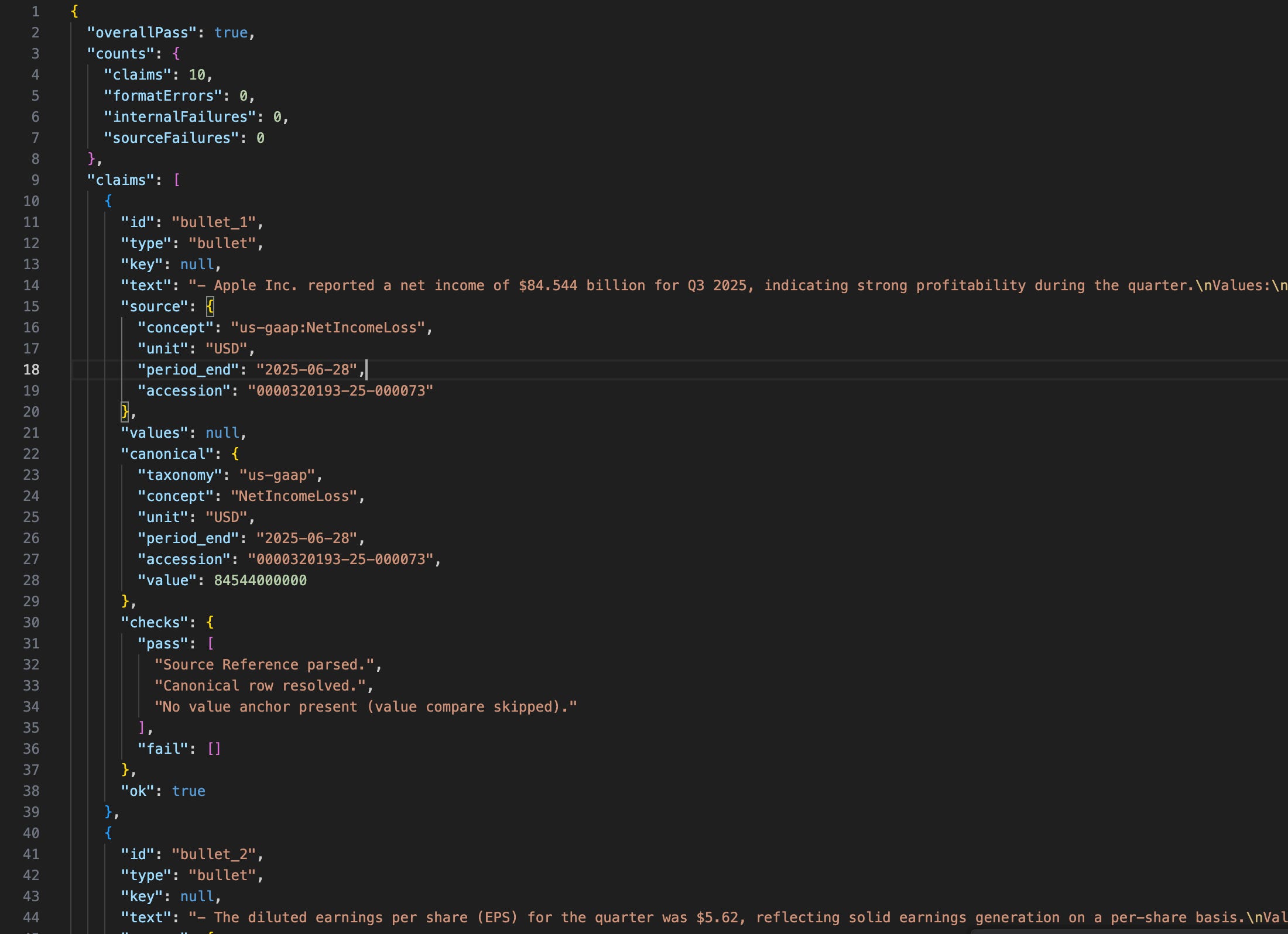Click the value 84544000000
Image resolution: width=1288 pixels, height=934 pixels.
[260, 581]
